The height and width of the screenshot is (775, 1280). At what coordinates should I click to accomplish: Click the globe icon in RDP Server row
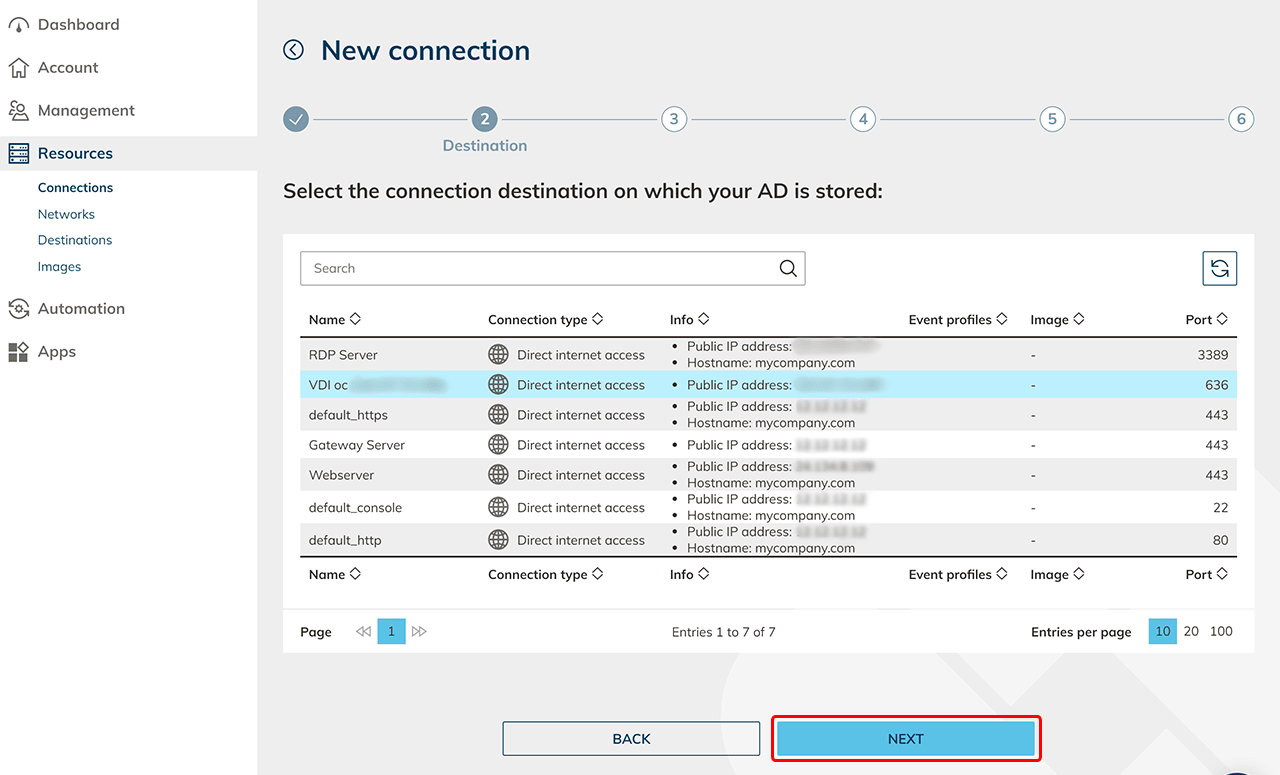[x=498, y=355]
